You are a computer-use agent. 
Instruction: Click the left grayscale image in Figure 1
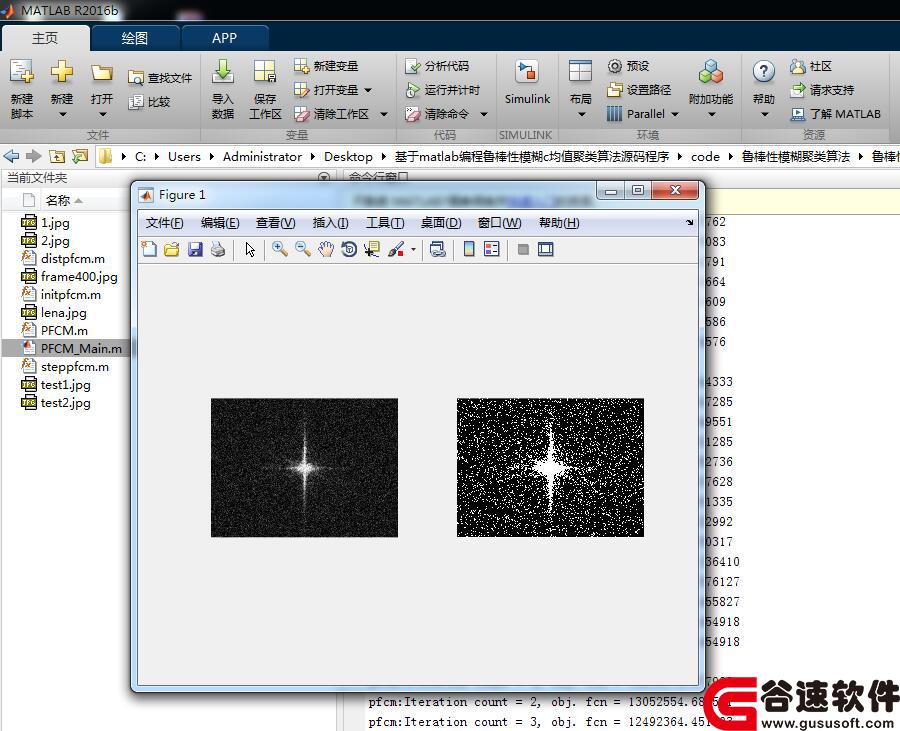[304, 468]
